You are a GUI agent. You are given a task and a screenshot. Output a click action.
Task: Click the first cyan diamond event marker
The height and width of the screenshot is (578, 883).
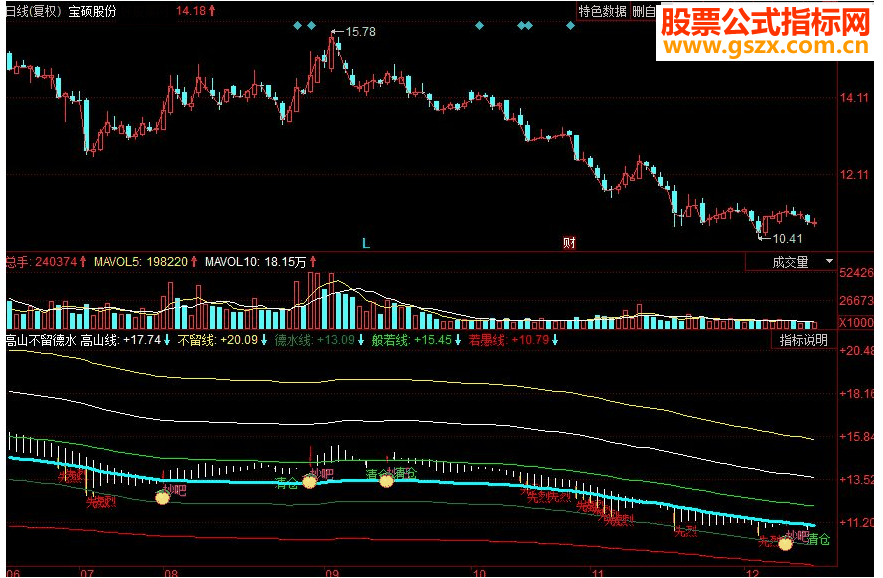(297, 26)
